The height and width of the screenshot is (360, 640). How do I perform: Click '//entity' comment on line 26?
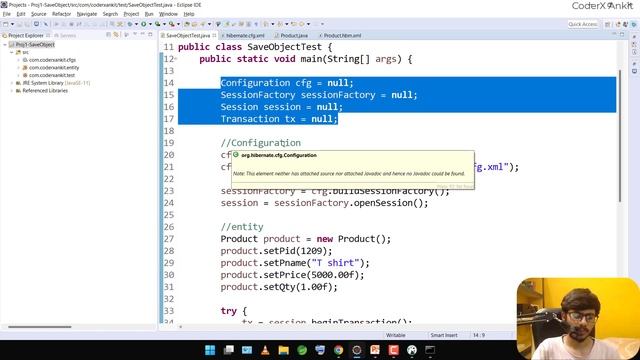[x=242, y=227]
